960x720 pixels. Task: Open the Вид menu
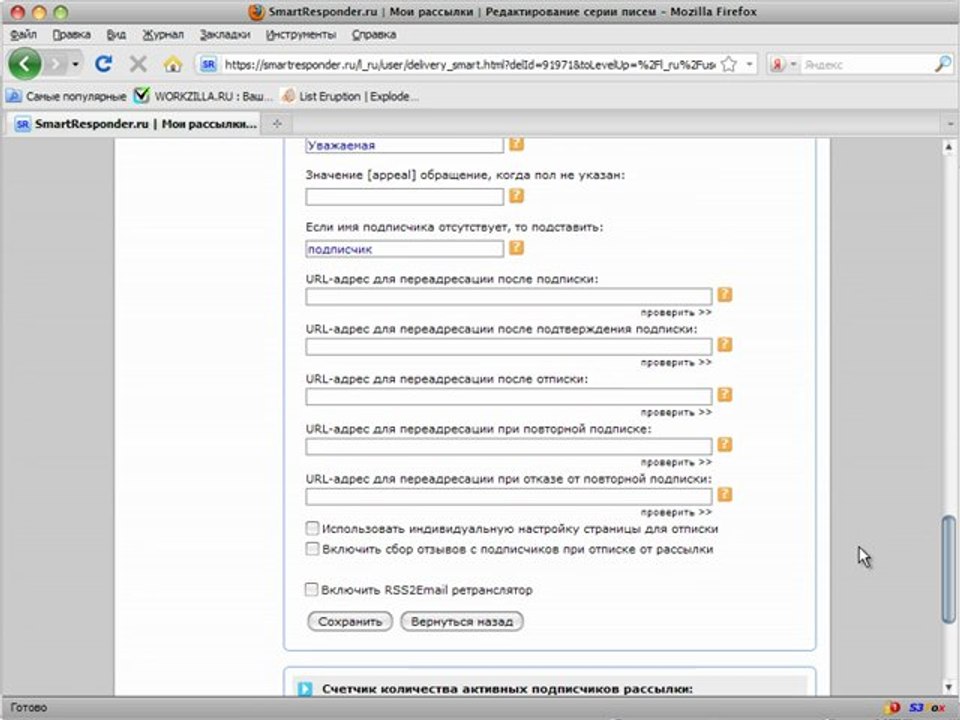[116, 34]
